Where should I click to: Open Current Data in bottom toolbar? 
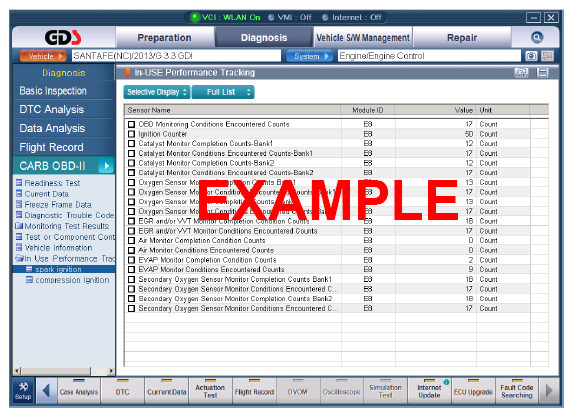167,391
